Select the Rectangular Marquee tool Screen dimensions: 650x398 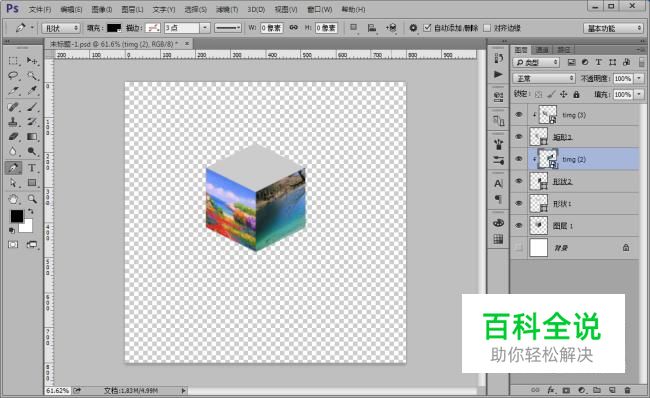13,61
